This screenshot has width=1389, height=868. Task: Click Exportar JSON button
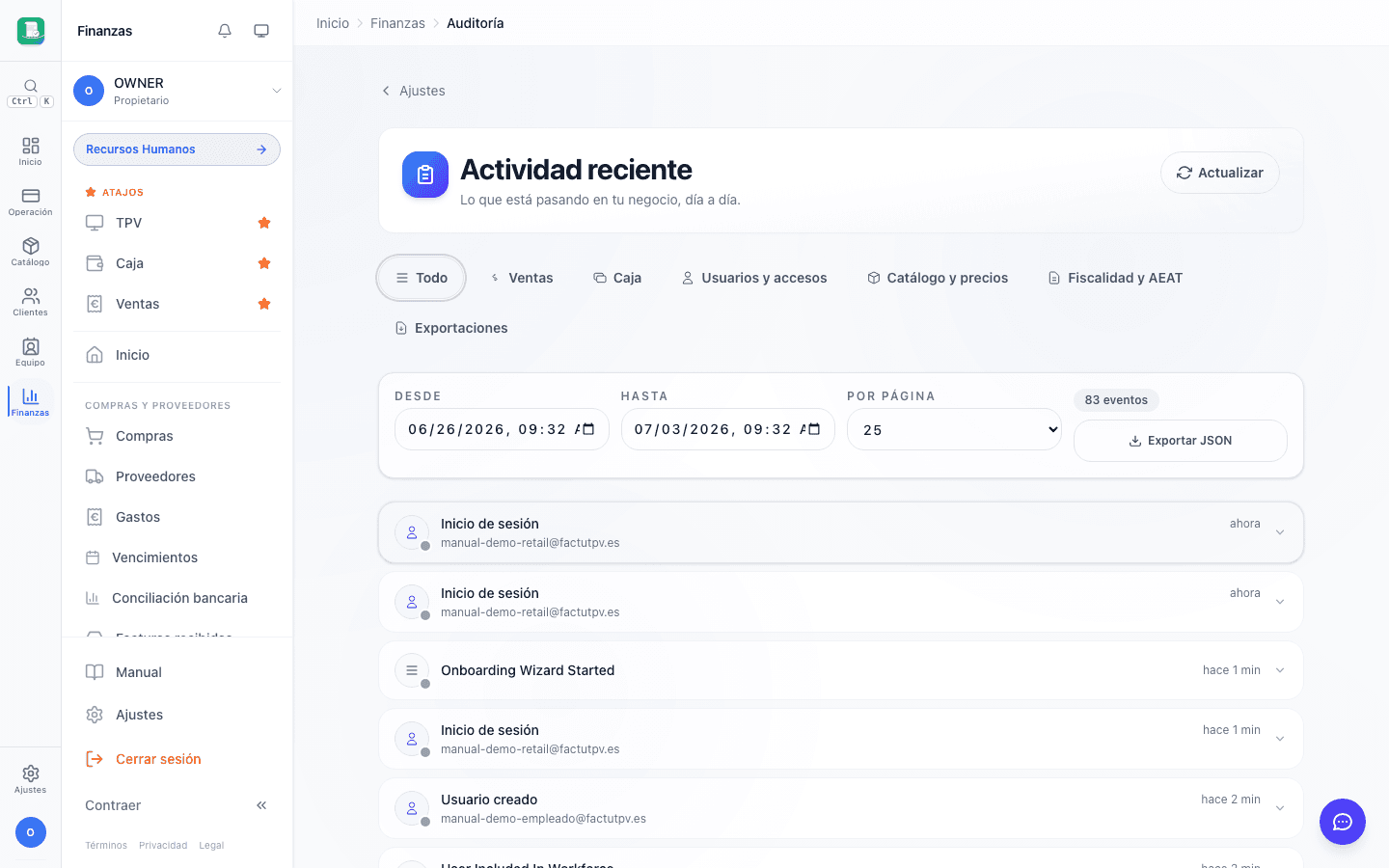(1181, 441)
